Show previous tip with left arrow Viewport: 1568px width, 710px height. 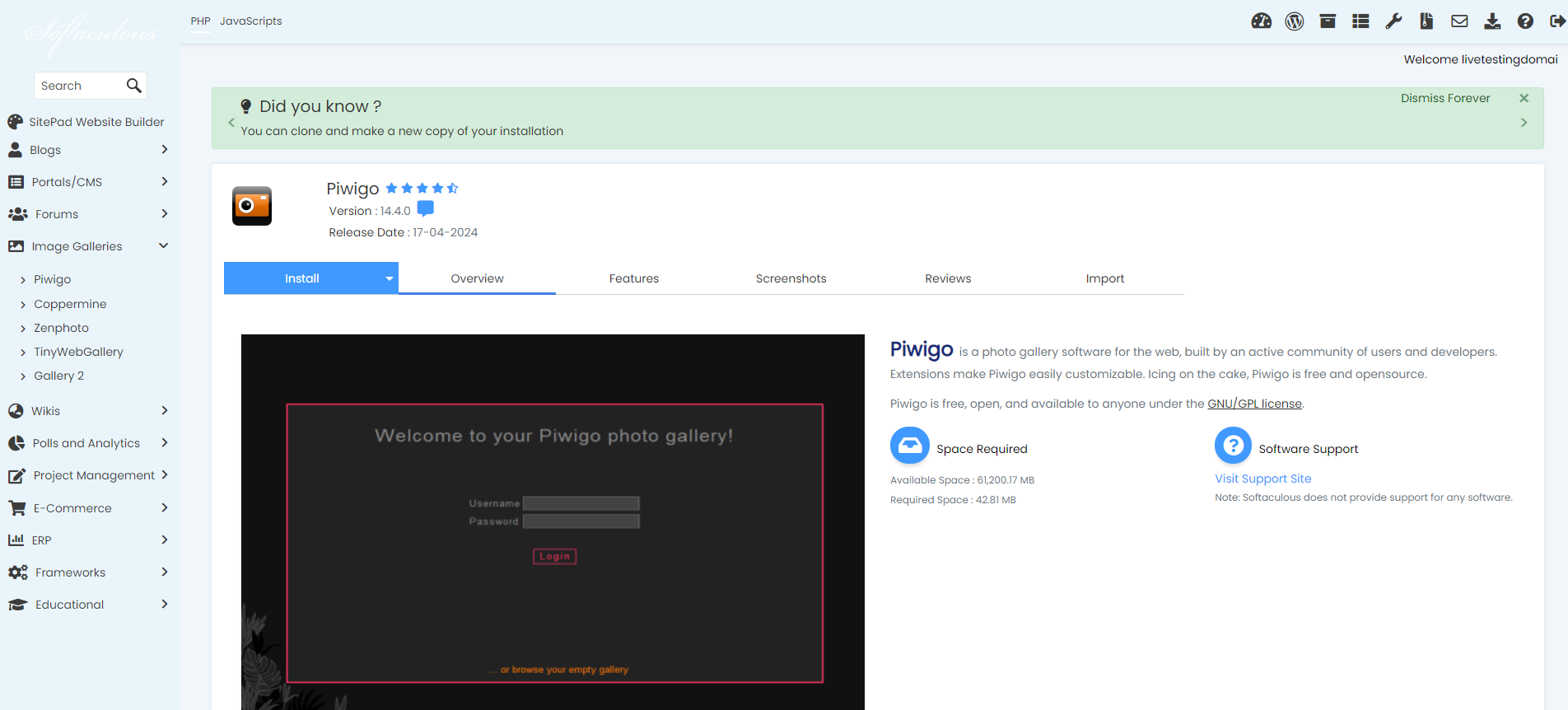click(x=231, y=122)
